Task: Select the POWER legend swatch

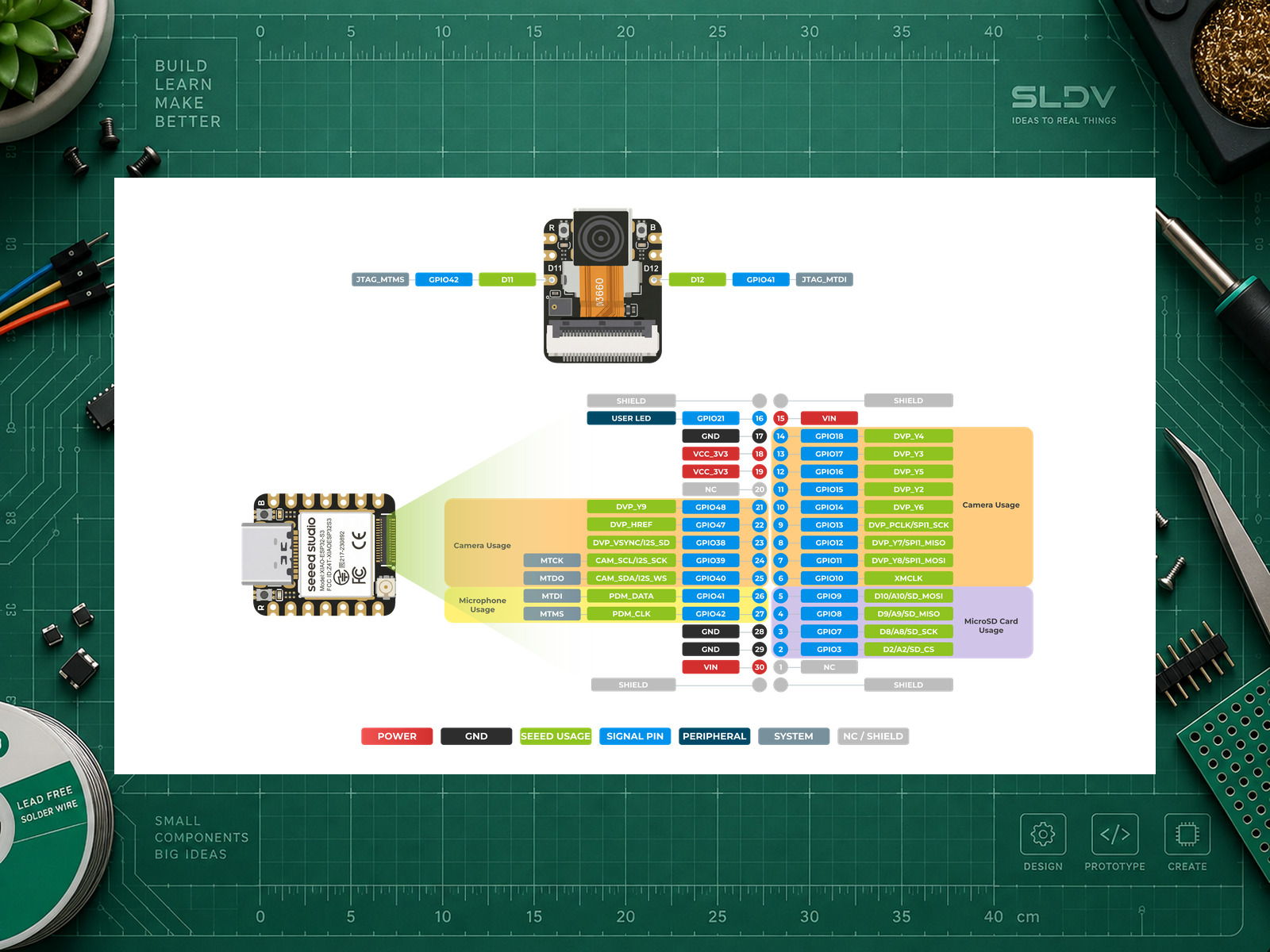Action: (x=397, y=736)
